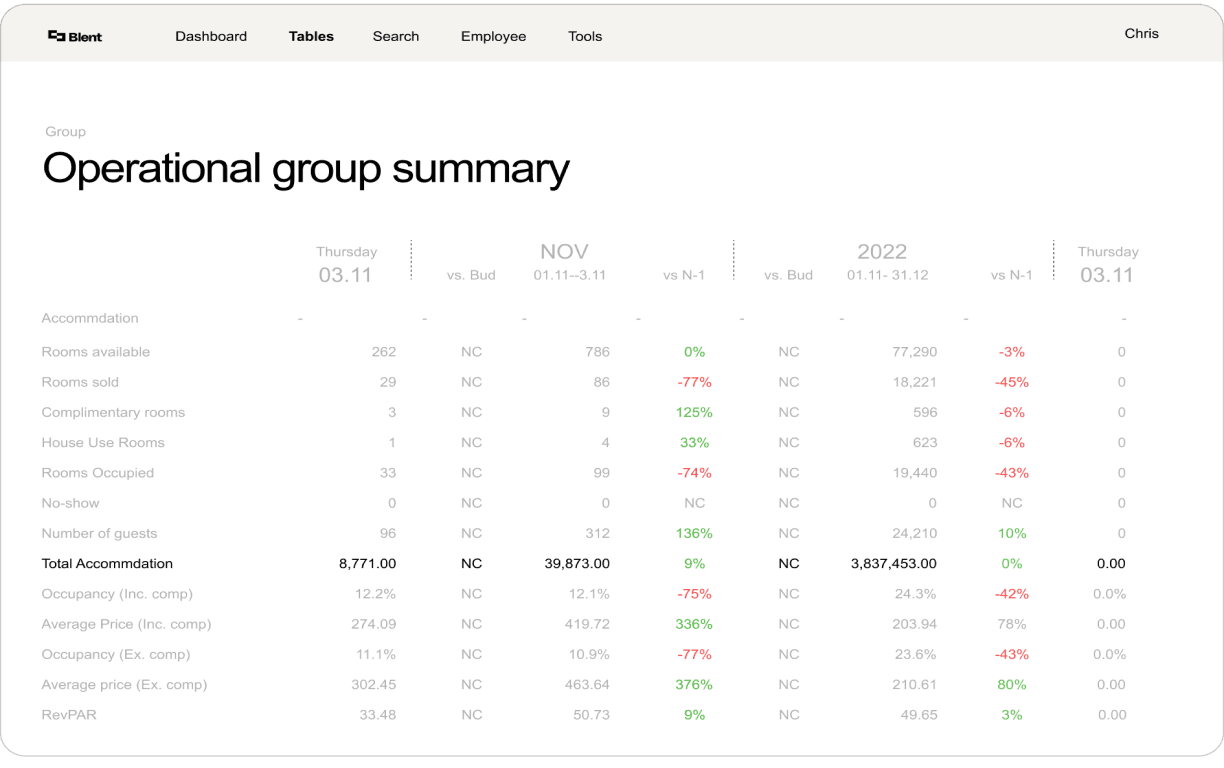Open the Search navigation item
This screenshot has height=768, width=1224.
pyautogui.click(x=396, y=36)
